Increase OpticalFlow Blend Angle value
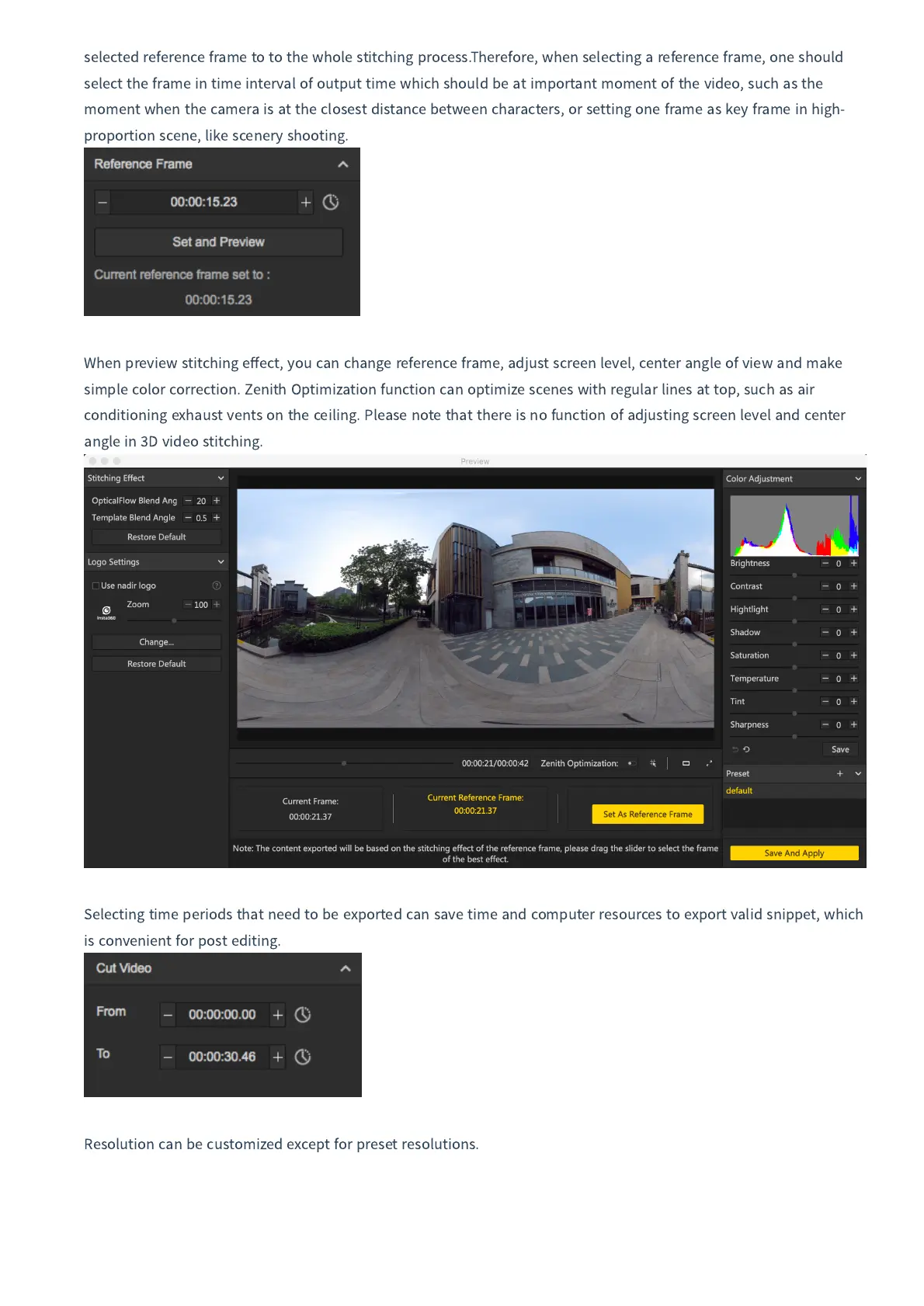This screenshot has height=1306, width=924. (217, 501)
